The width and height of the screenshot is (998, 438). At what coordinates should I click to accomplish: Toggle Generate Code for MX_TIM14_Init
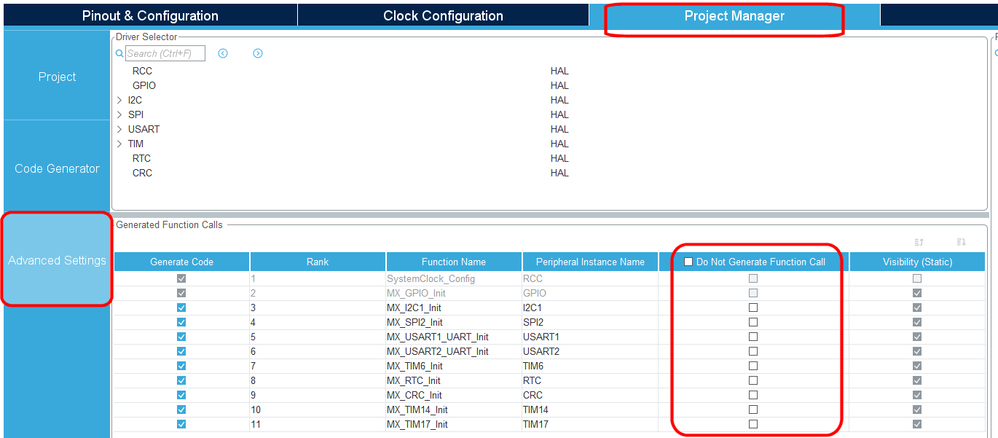pyautogui.click(x=181, y=409)
